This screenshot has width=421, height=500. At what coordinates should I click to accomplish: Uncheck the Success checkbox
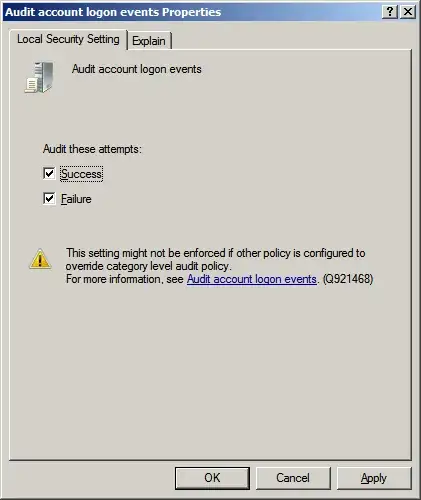coord(49,173)
